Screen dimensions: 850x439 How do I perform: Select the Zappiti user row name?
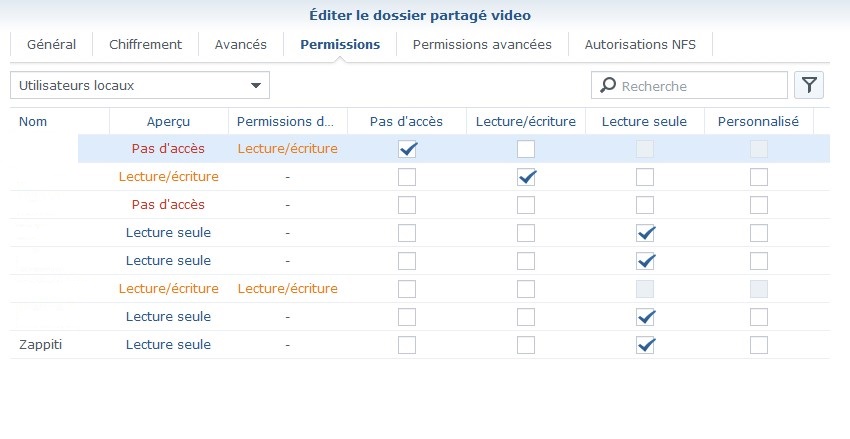pyautogui.click(x=40, y=344)
